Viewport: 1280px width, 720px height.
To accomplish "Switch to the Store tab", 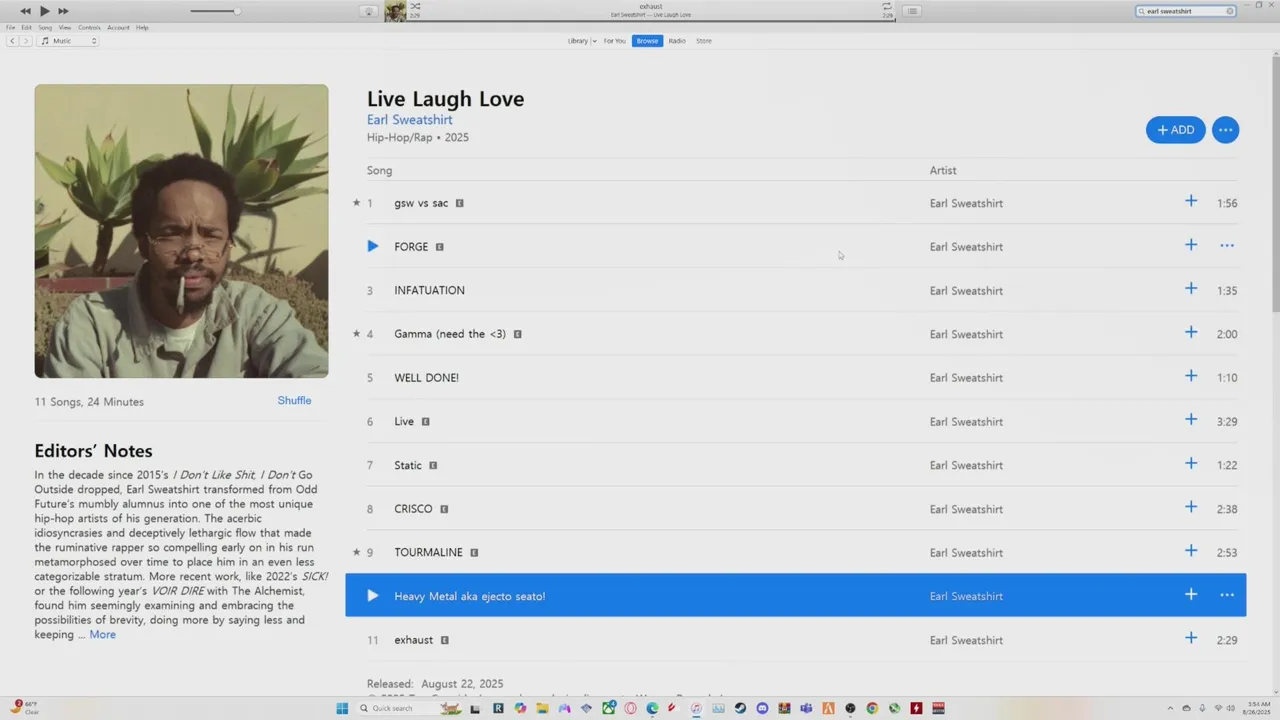I will pos(704,41).
